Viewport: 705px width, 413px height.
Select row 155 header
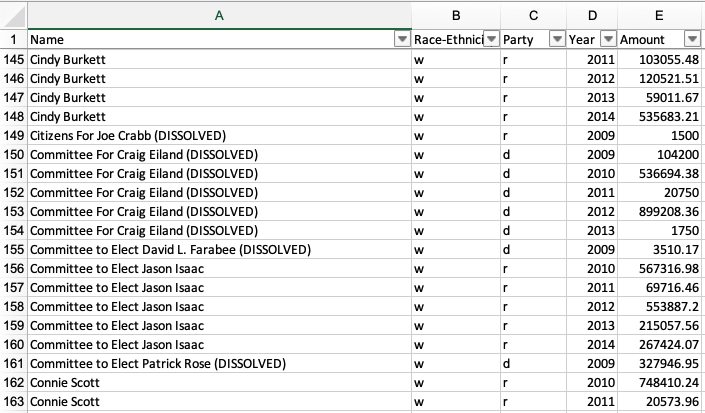pyautogui.click(x=13, y=249)
